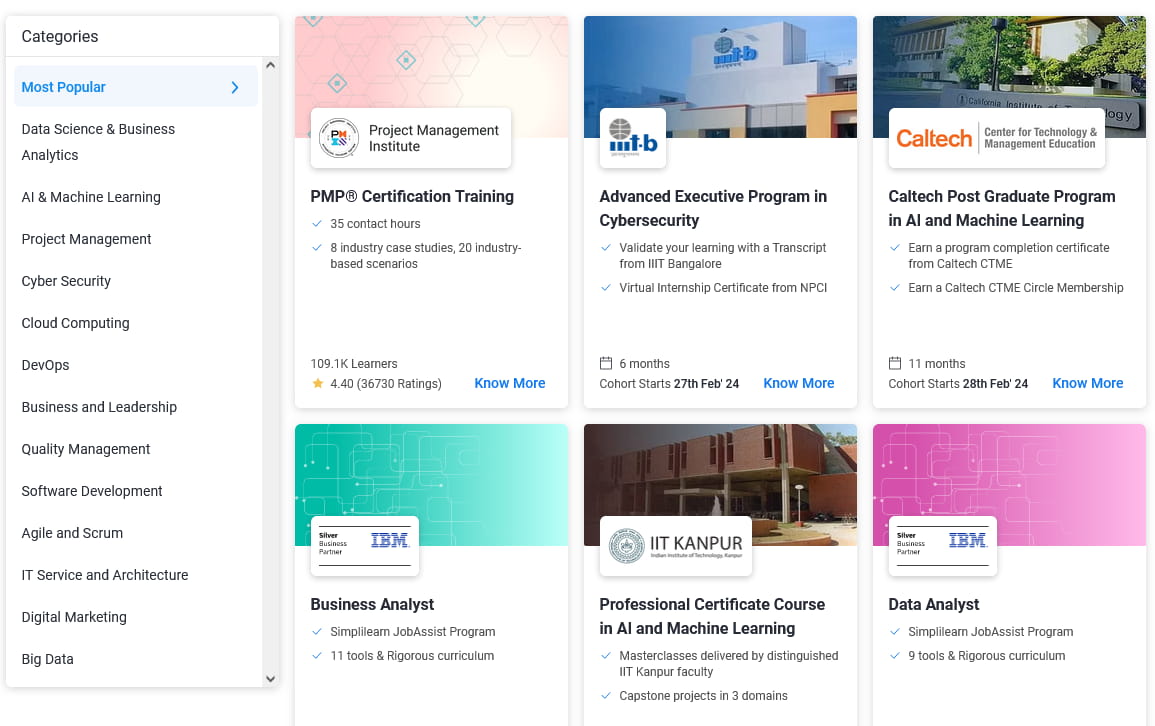Click the checkmark beside 35 contact hours

point(315,224)
